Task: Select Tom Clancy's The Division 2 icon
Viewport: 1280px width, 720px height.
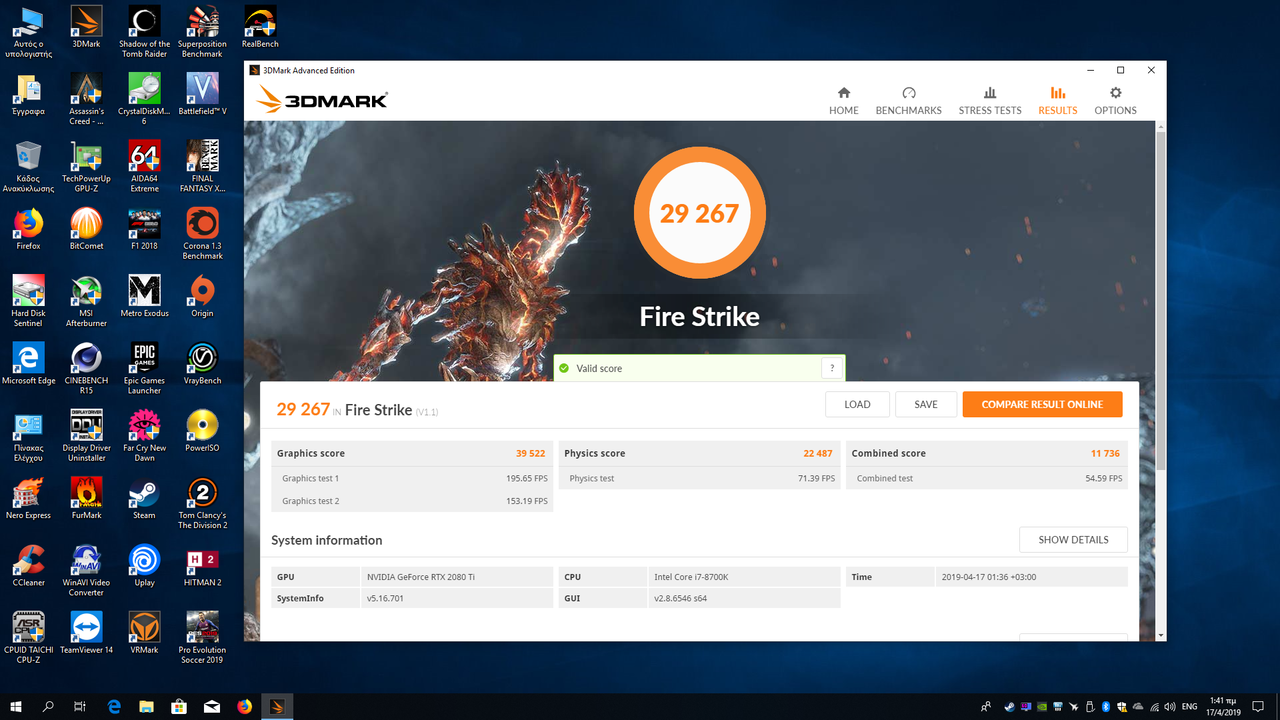Action: [202, 503]
